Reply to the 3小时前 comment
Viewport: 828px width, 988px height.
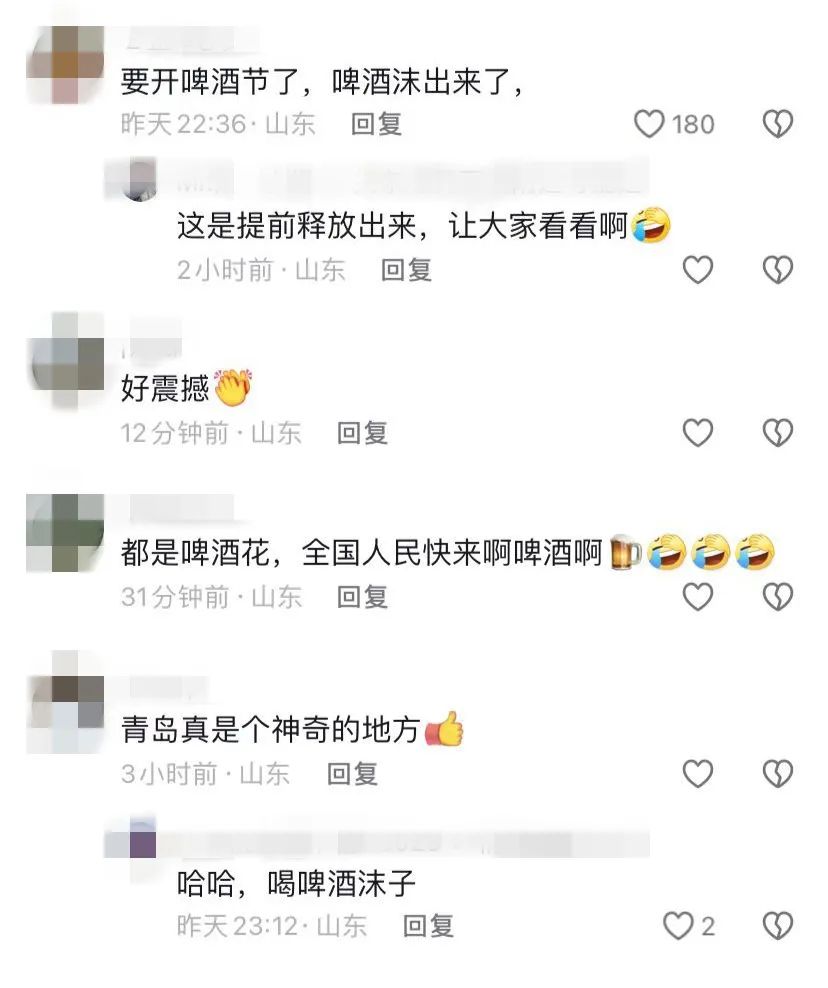(352, 774)
